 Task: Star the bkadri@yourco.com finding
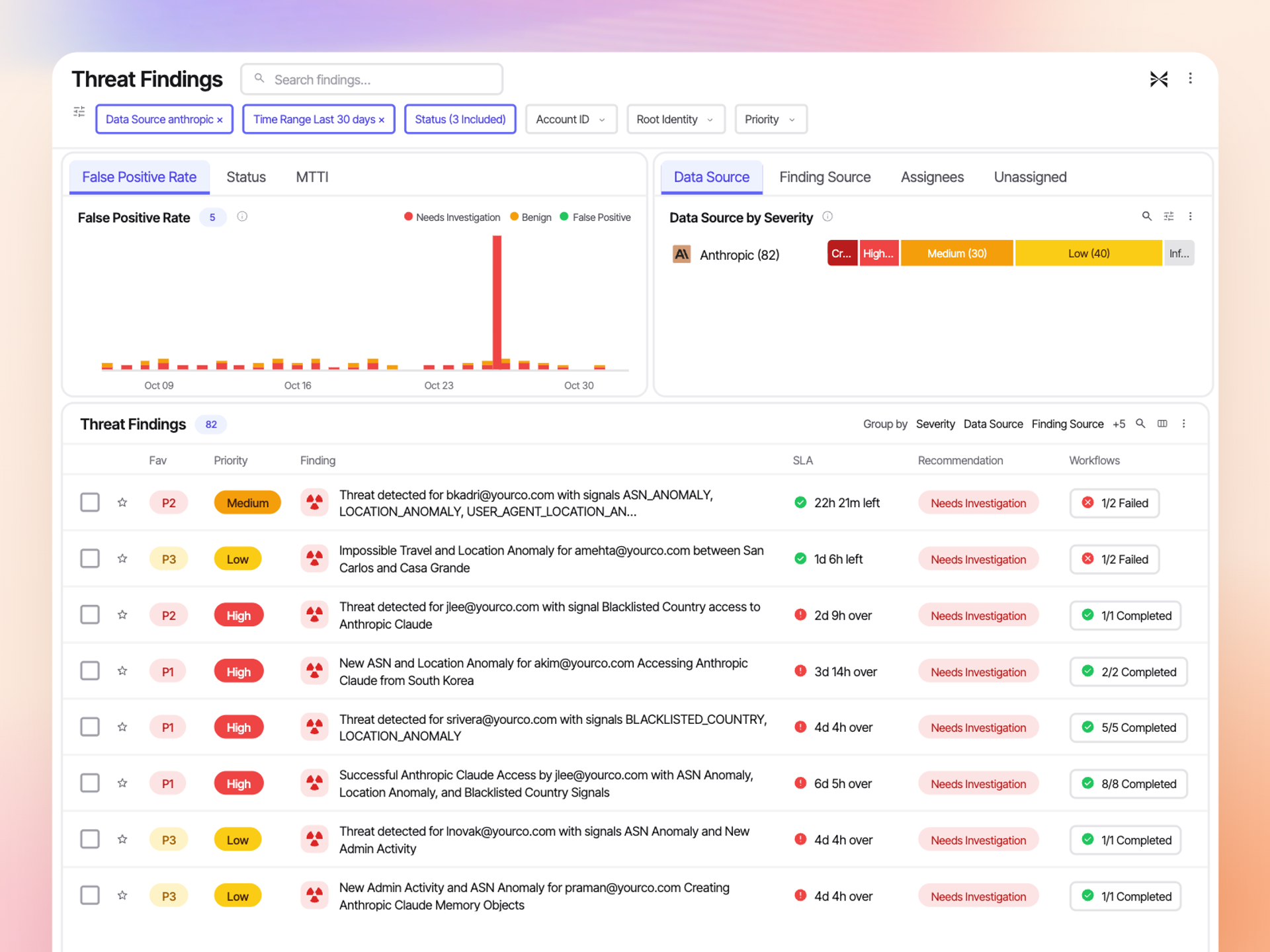[x=122, y=502]
